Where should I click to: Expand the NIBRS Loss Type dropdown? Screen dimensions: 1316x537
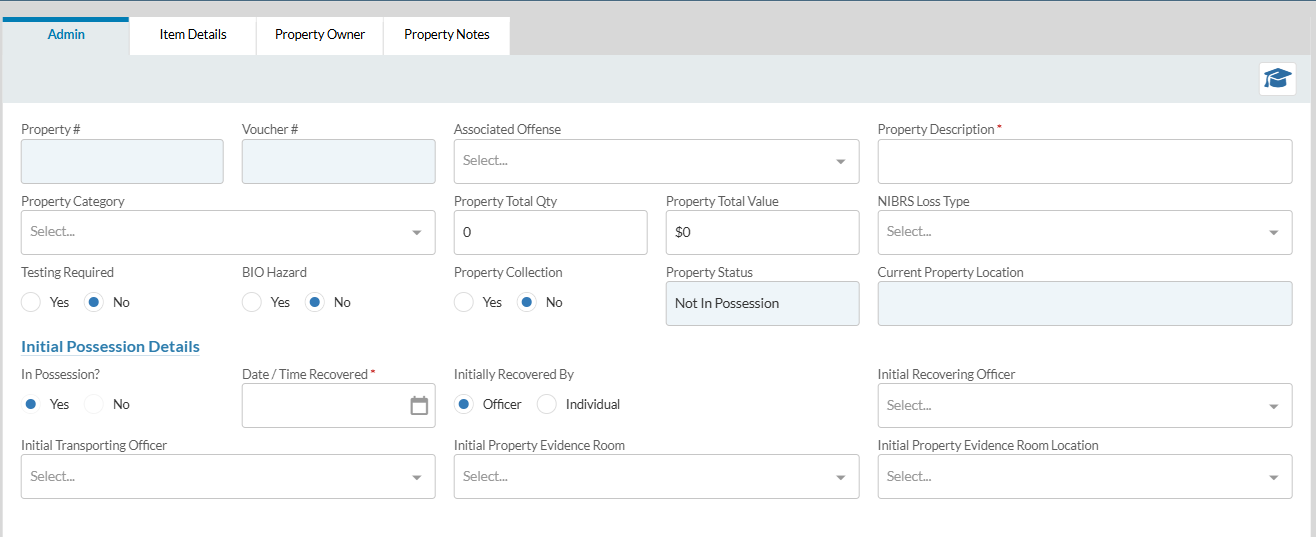click(1084, 232)
